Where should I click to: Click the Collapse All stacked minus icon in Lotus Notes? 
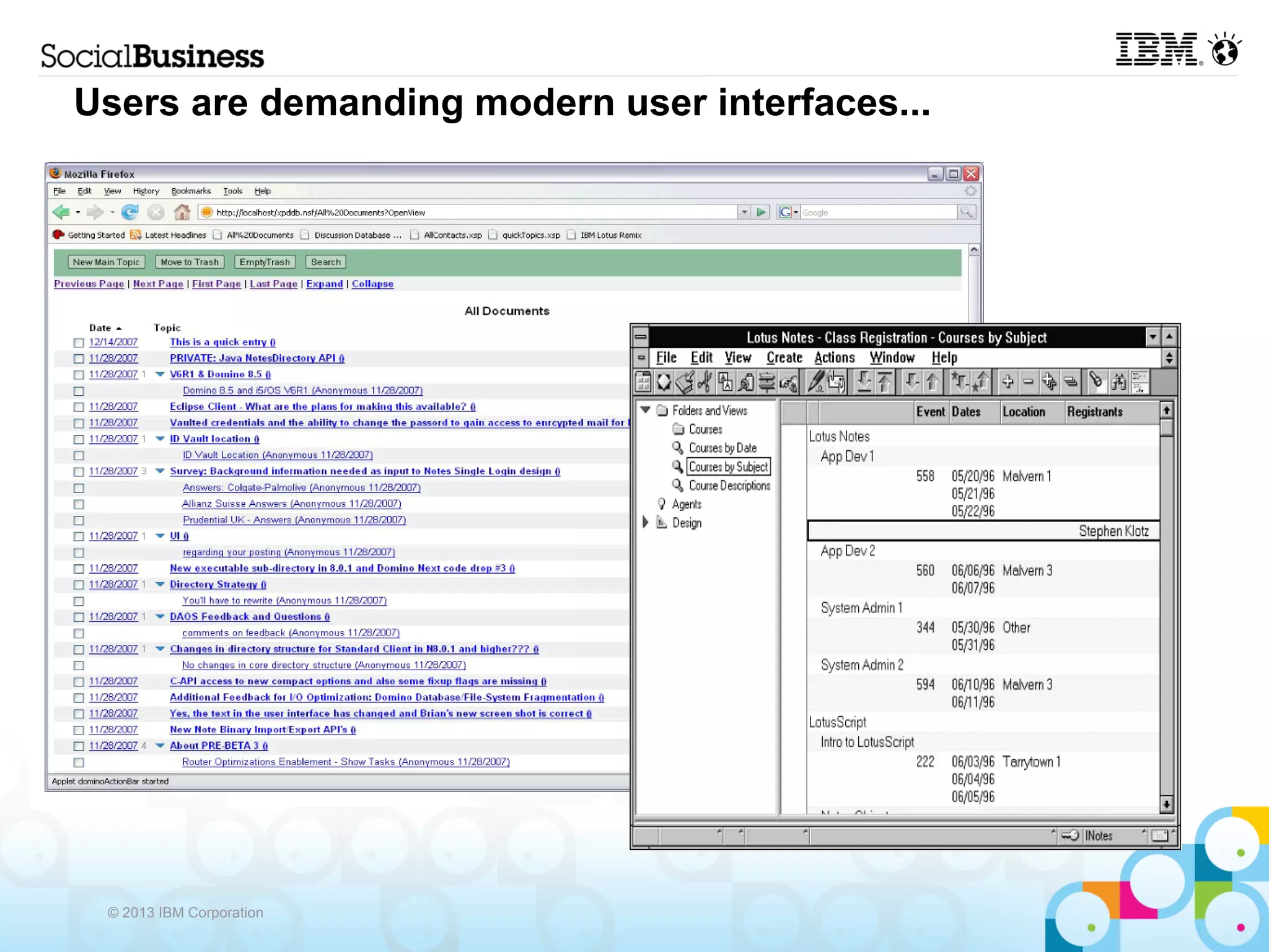tap(1070, 382)
